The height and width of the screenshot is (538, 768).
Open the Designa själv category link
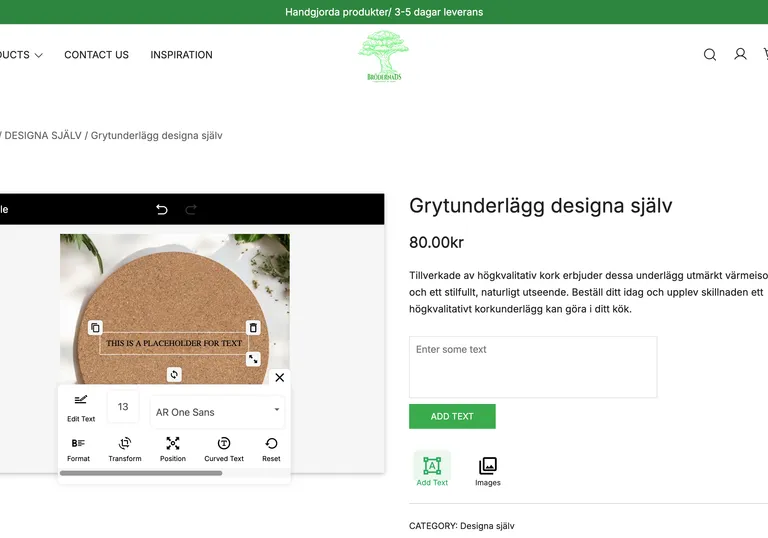click(487, 526)
